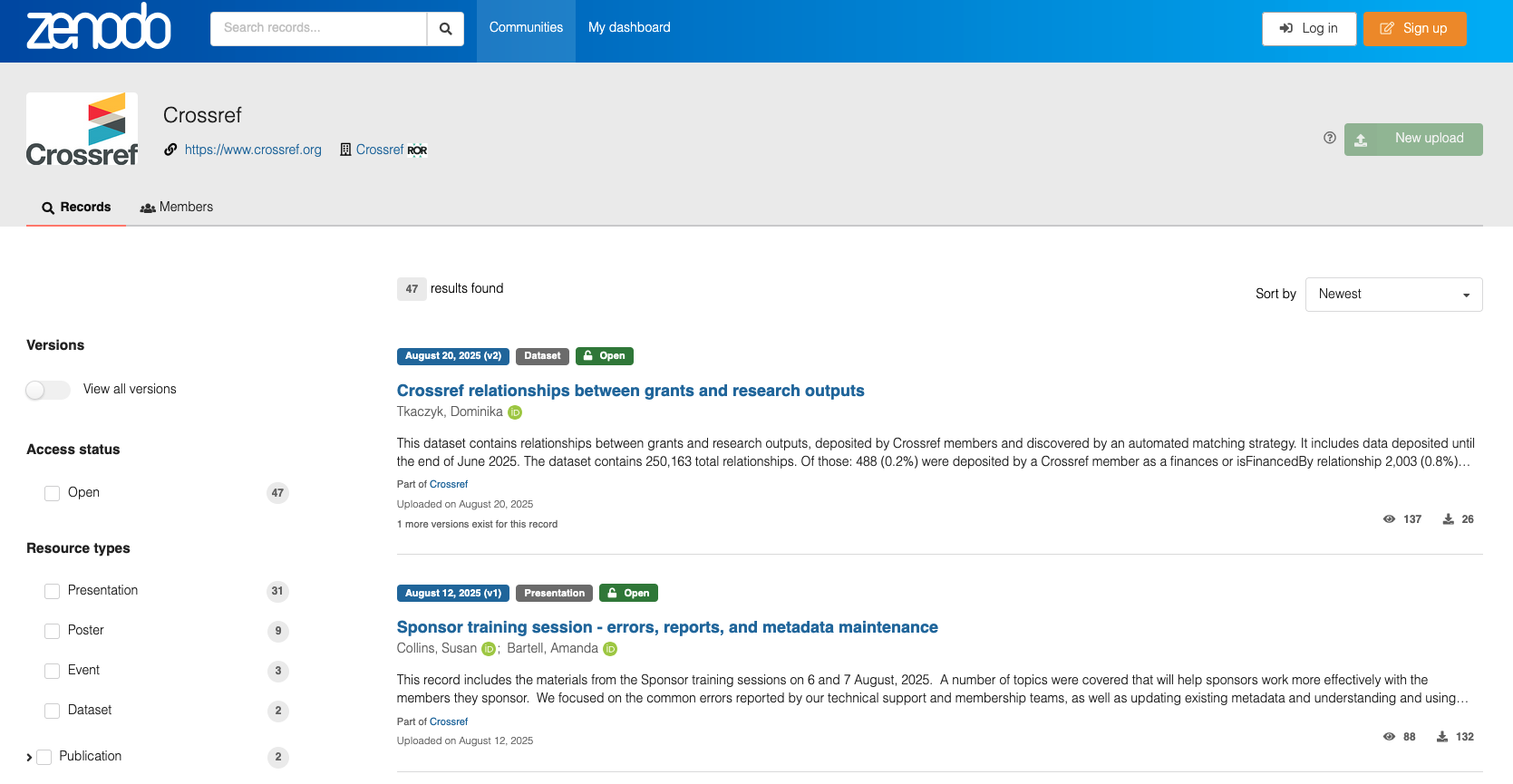The width and height of the screenshot is (1513, 784).
Task: Check the Poster resource type filter
Action: tap(53, 631)
